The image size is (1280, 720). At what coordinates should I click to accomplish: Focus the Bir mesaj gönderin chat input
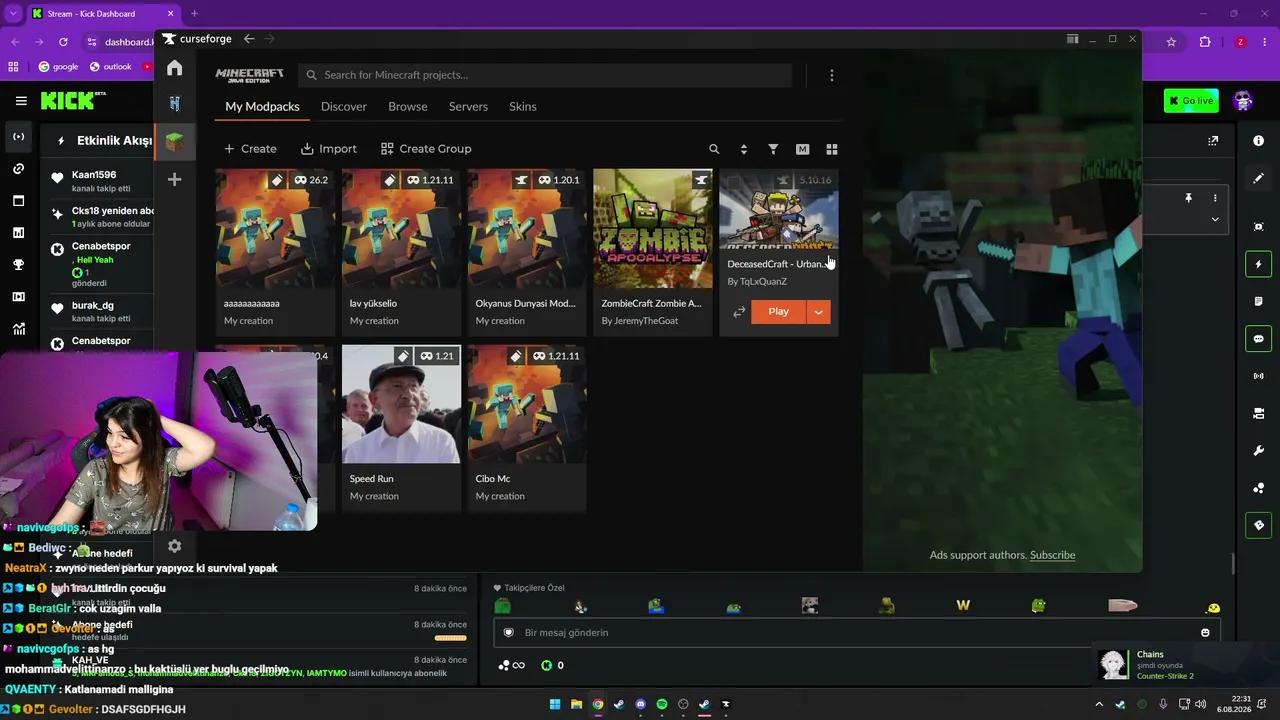[x=855, y=633]
